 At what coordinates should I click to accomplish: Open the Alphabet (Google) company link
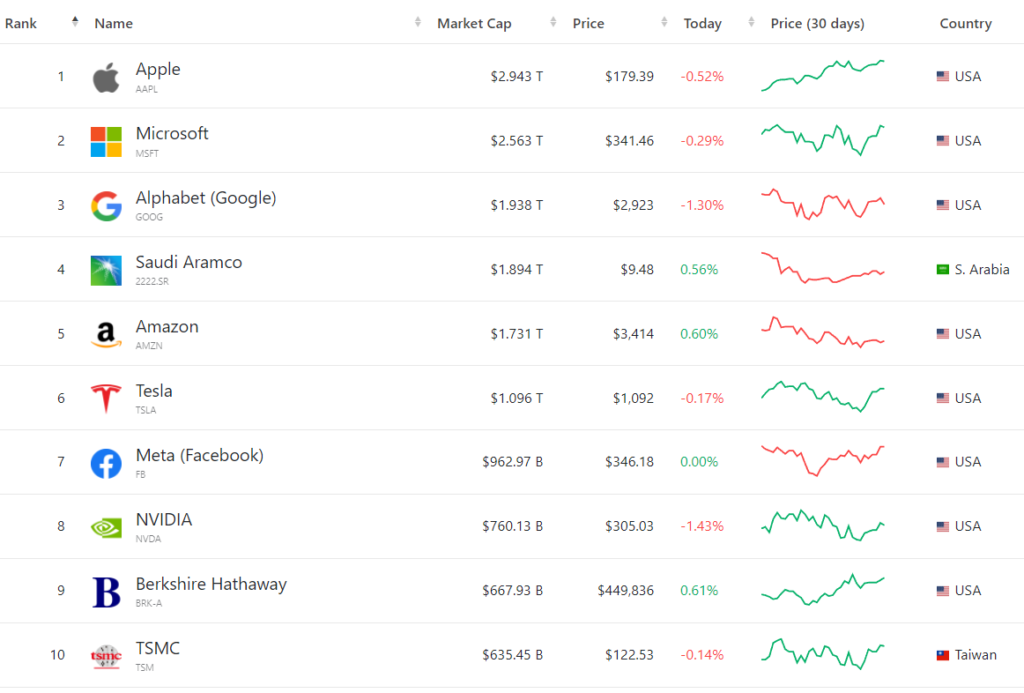pyautogui.click(x=206, y=198)
